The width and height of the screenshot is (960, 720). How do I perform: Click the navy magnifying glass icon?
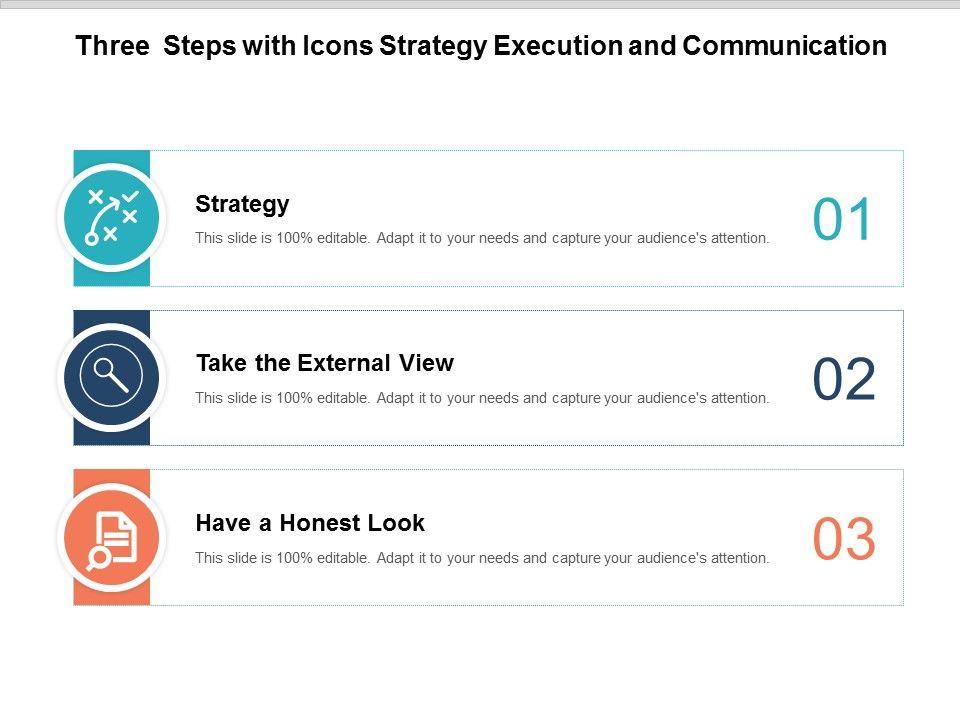pyautogui.click(x=111, y=377)
